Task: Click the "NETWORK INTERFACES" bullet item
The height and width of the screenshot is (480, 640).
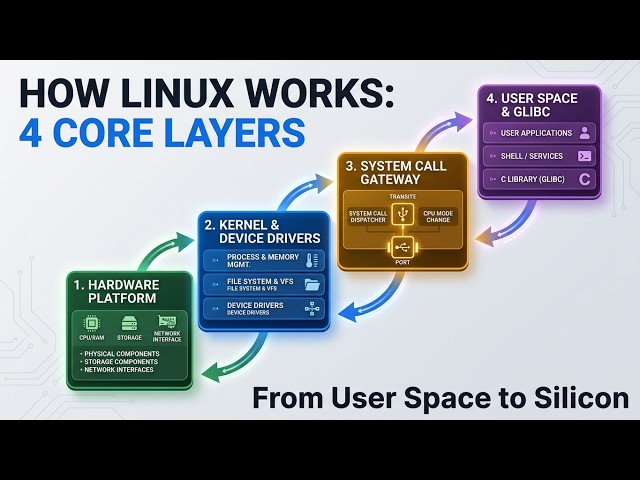Action: (119, 370)
